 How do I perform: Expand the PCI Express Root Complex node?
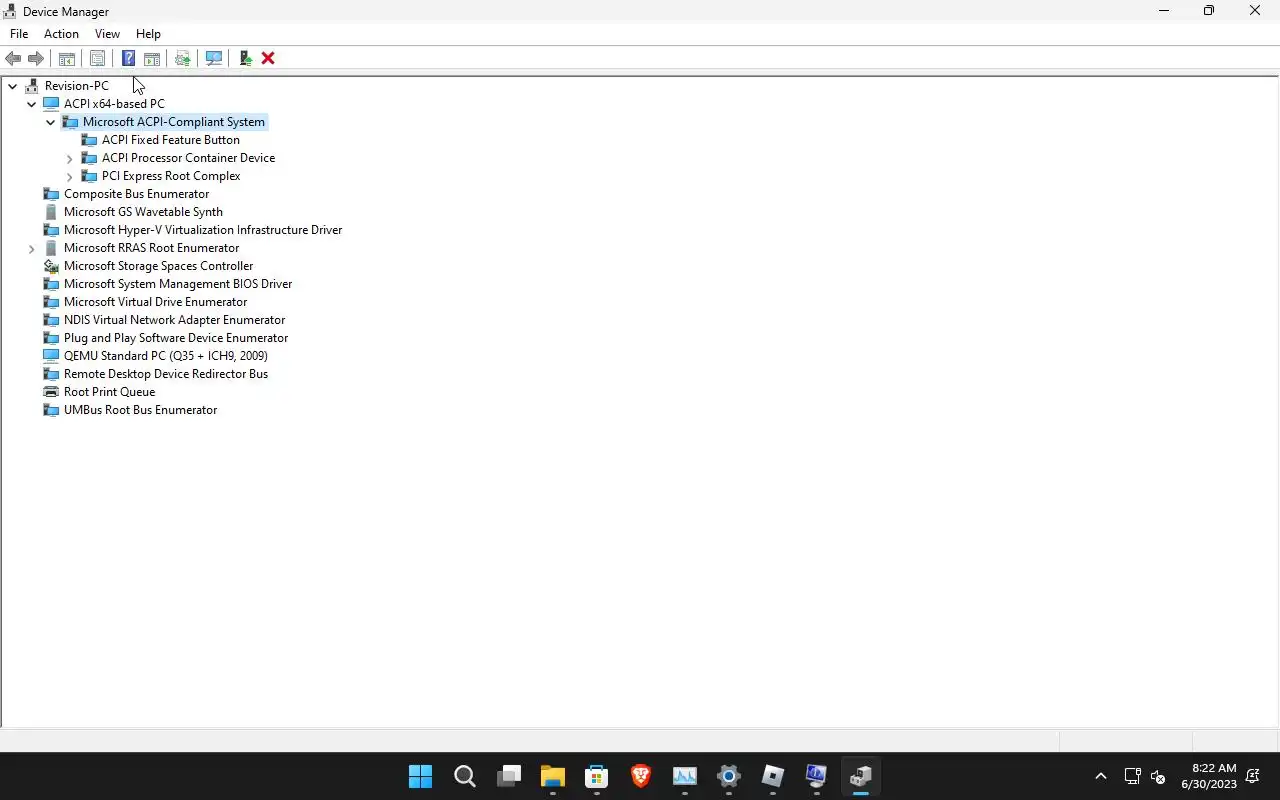(70, 176)
